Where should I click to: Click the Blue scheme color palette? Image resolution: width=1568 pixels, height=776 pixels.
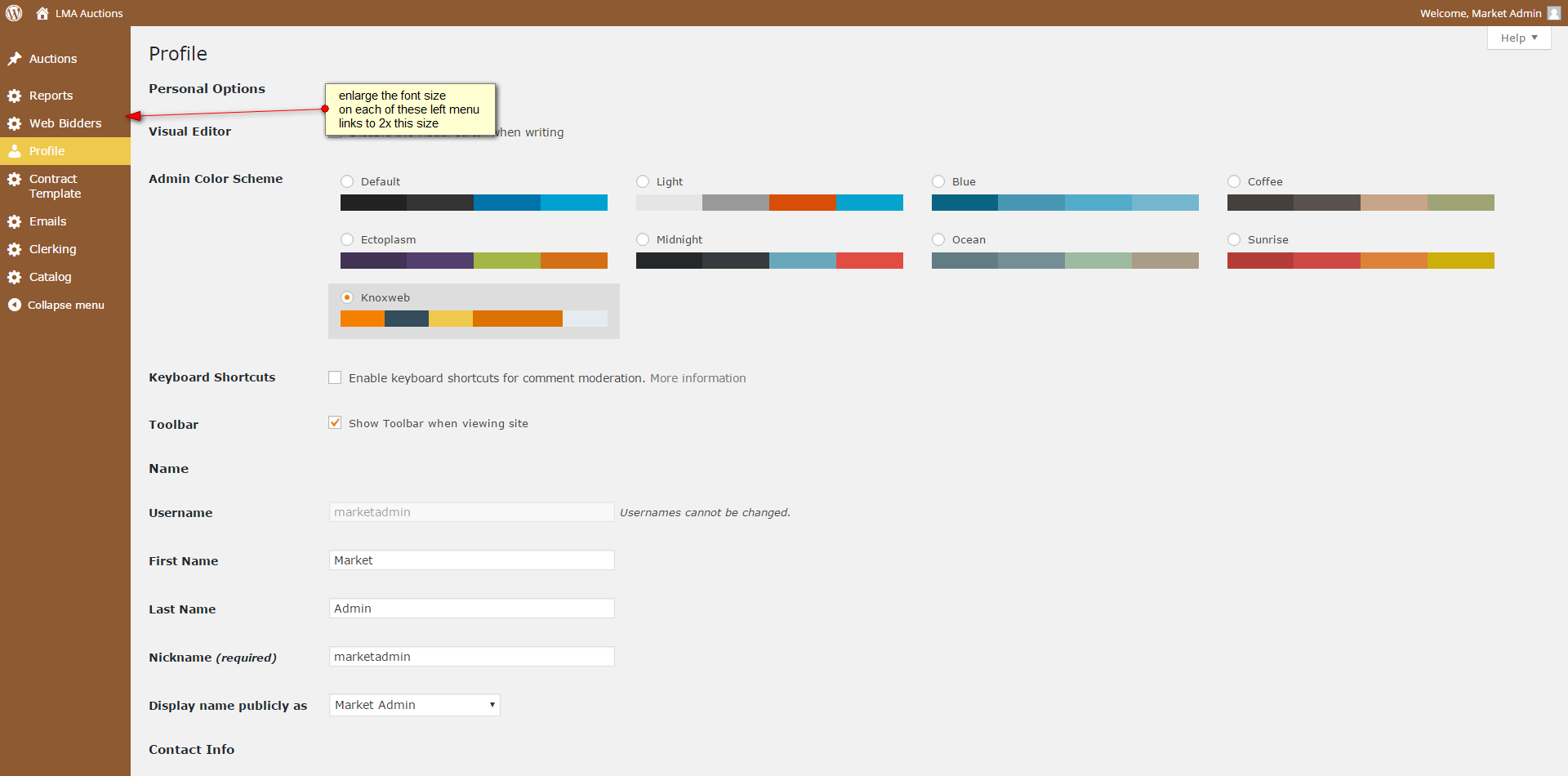click(1065, 203)
